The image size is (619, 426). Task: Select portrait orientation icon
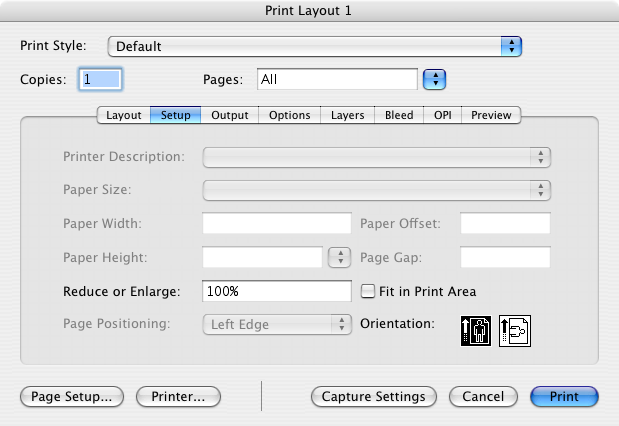pos(475,330)
